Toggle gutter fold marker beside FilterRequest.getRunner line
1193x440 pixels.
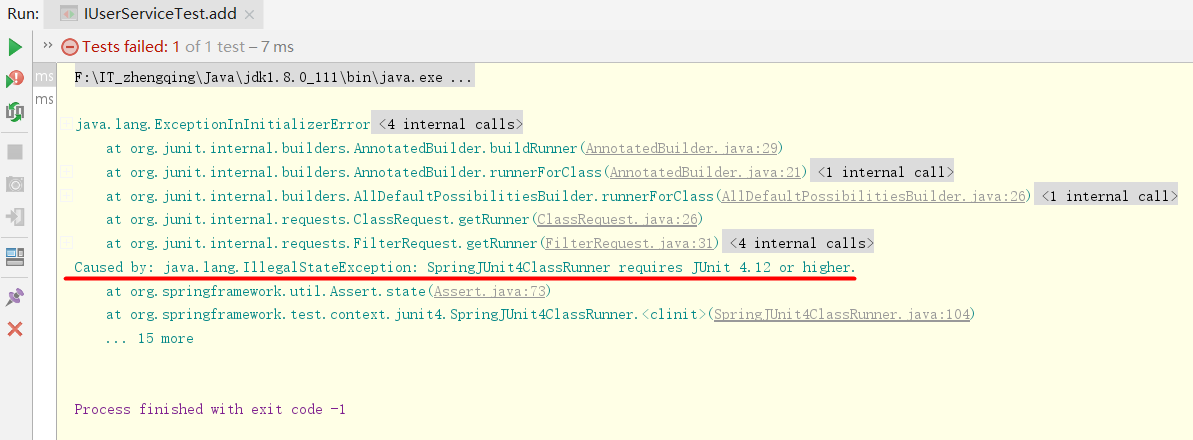pyautogui.click(x=67, y=244)
